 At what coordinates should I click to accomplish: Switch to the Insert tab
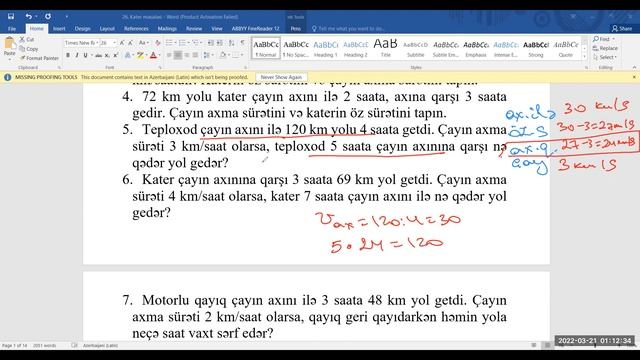click(59, 29)
